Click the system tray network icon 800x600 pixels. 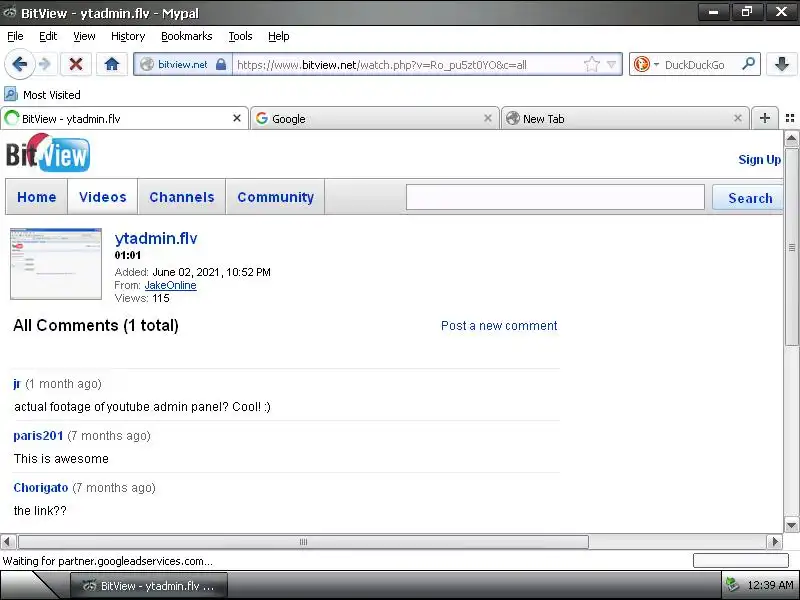[733, 585]
